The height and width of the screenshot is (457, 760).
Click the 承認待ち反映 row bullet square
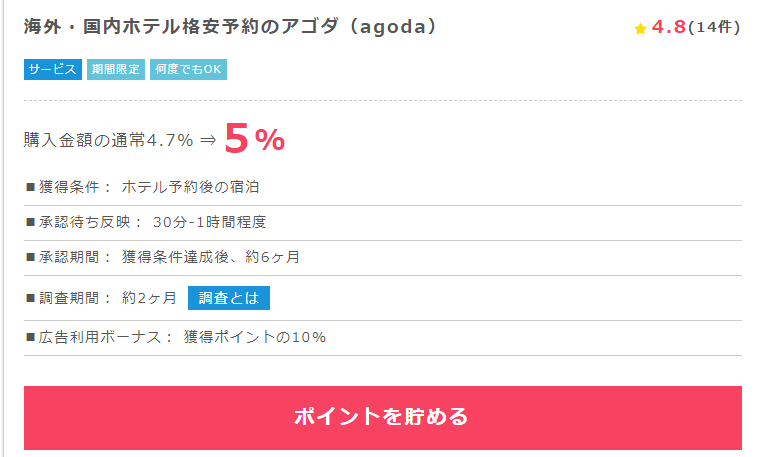click(30, 222)
